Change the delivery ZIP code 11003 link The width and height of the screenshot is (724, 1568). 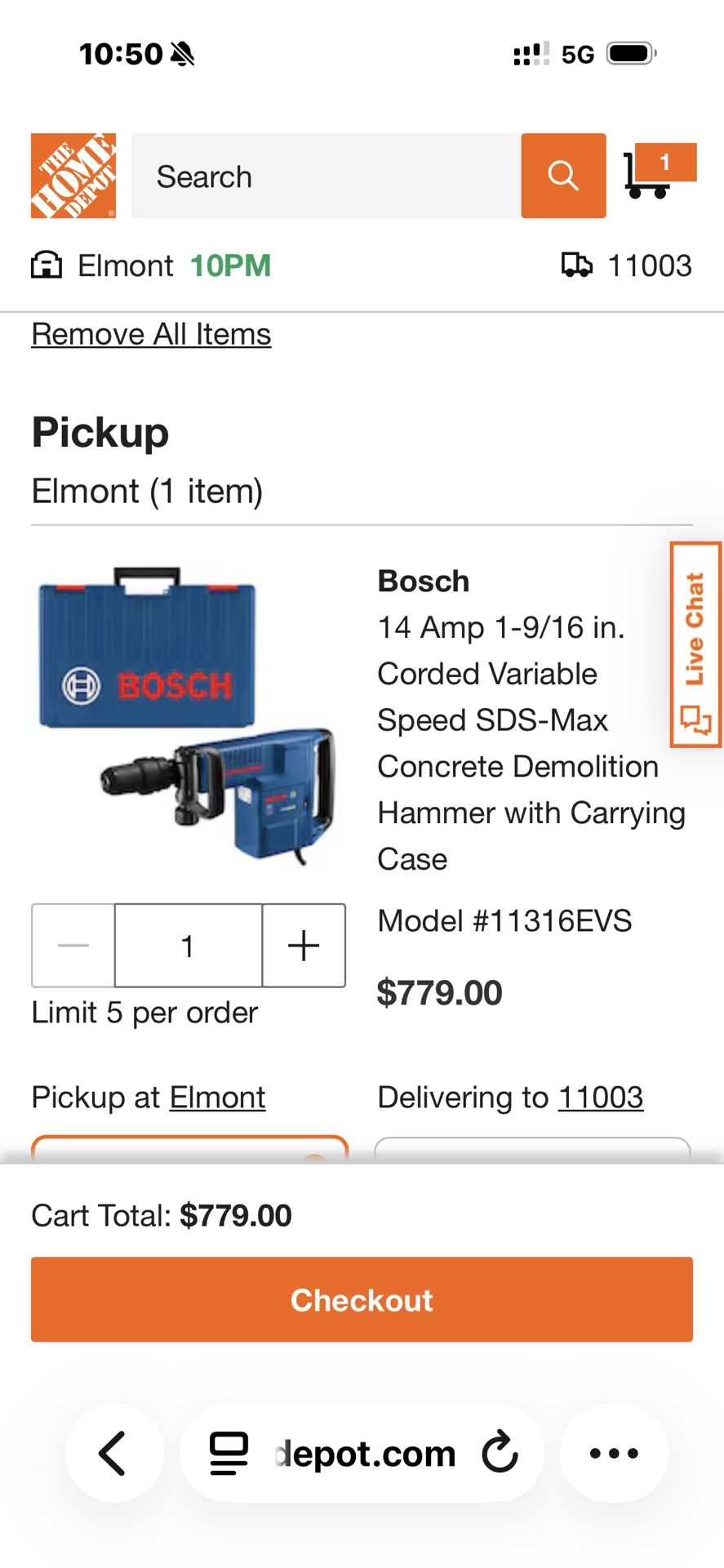(x=601, y=1097)
